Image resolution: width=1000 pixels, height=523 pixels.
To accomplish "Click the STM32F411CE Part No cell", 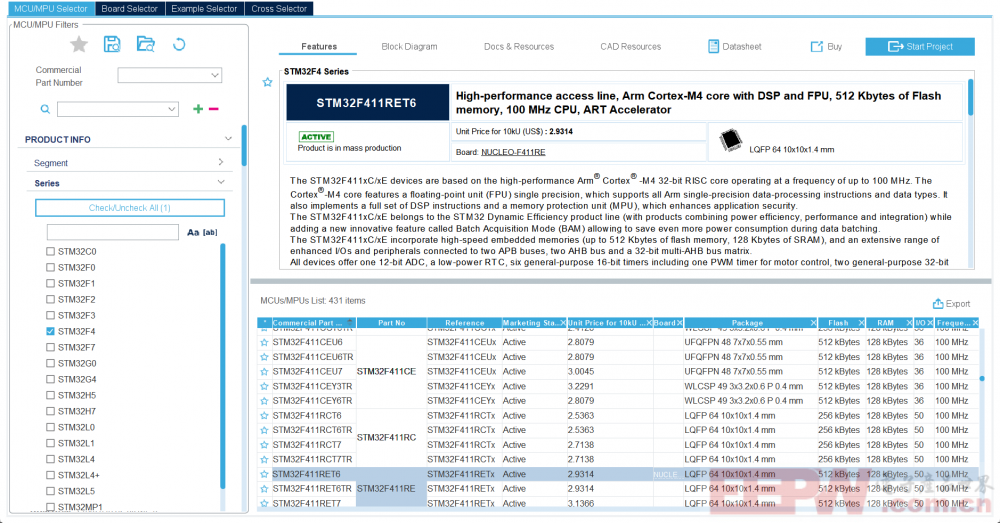I will pos(391,372).
